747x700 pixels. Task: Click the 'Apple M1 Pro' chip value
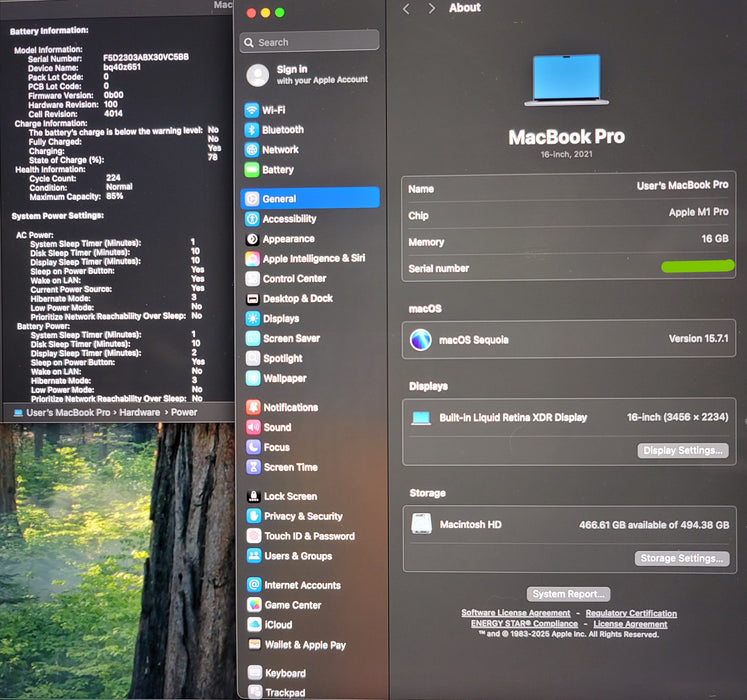coord(698,212)
